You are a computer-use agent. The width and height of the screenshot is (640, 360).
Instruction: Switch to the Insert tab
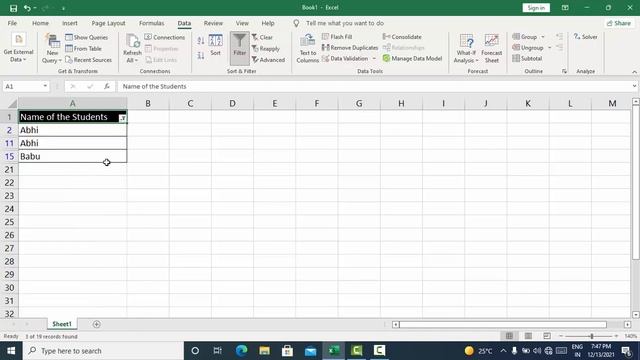(70, 23)
